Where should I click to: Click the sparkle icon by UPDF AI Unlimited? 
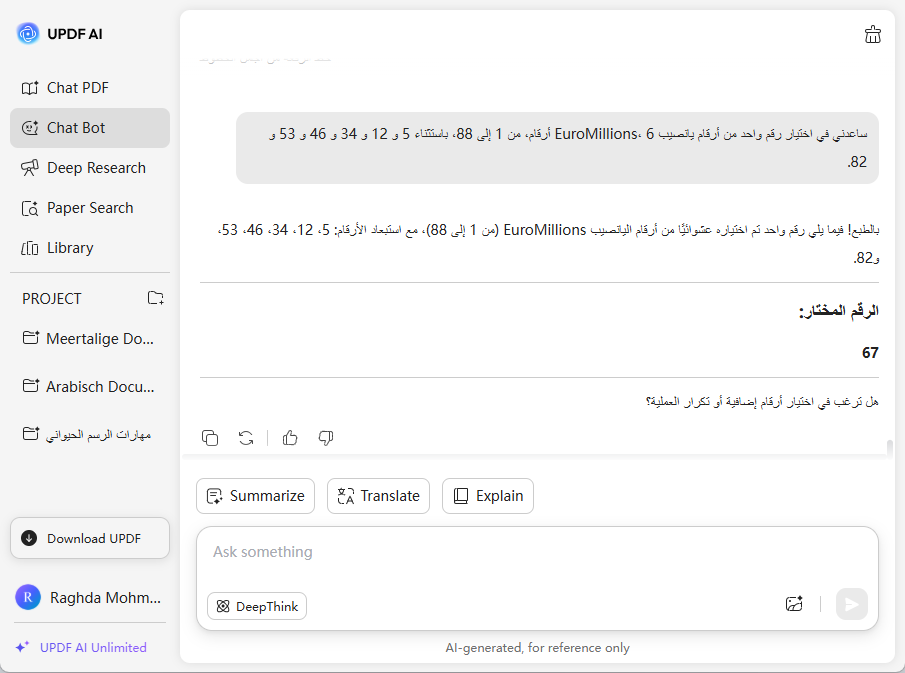pyautogui.click(x=23, y=647)
